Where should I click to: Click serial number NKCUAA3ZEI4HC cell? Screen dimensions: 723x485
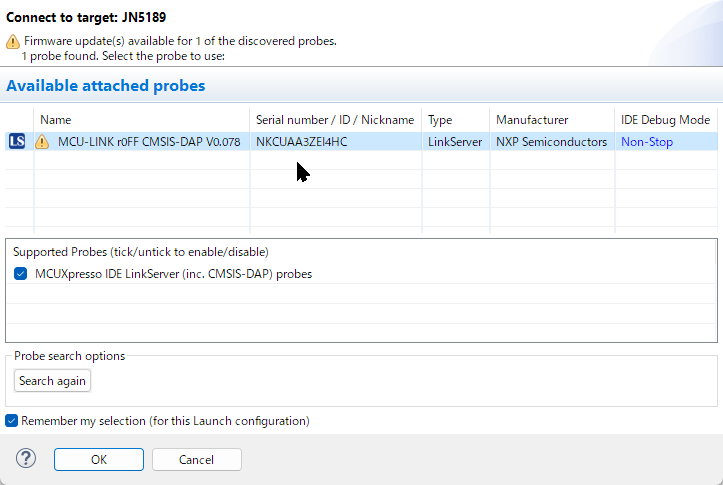[302, 142]
